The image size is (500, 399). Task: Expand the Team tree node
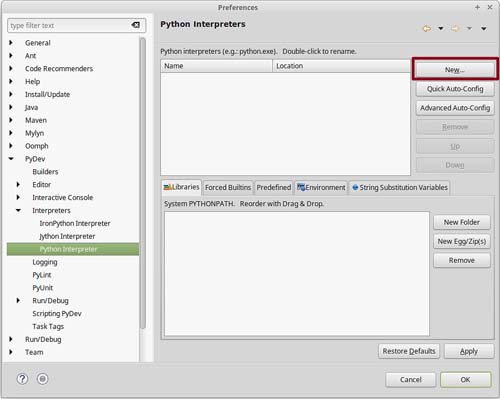(11, 352)
